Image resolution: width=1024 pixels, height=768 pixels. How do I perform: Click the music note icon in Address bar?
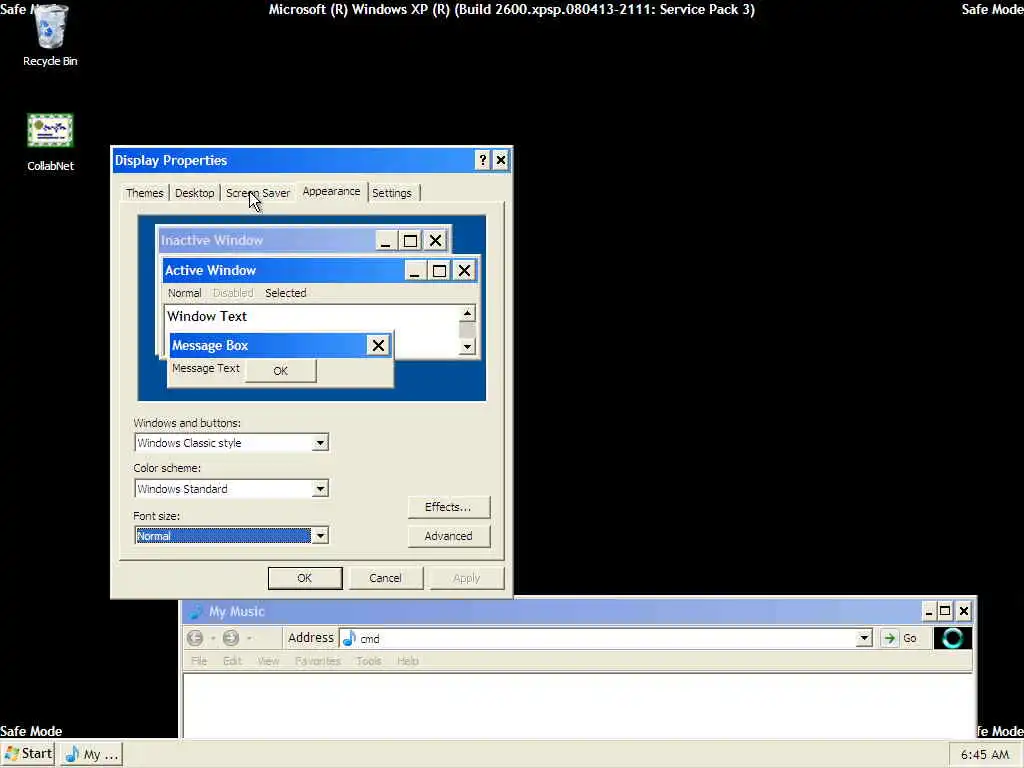pyautogui.click(x=349, y=638)
